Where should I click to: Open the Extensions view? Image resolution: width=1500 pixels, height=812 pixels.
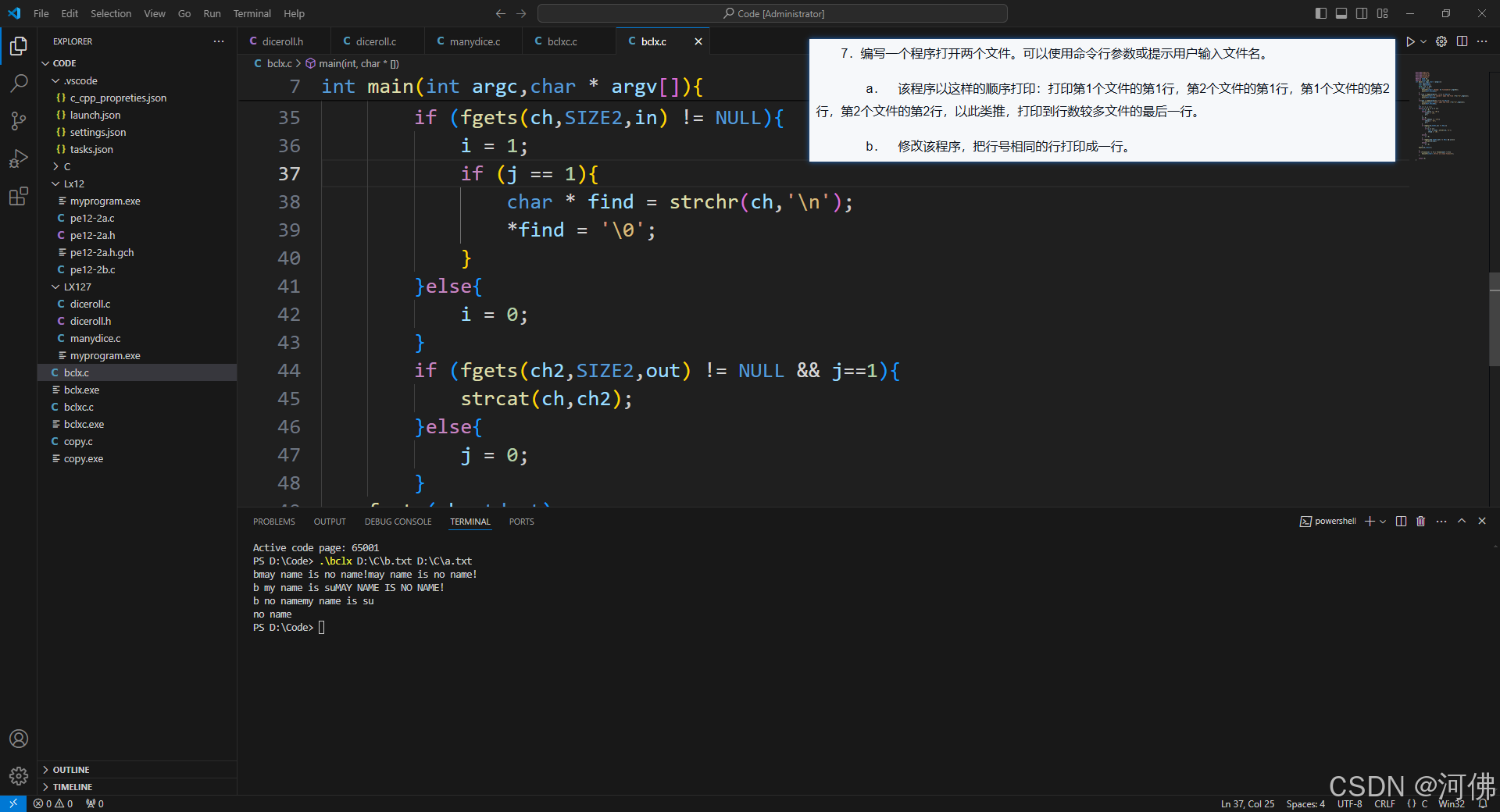click(19, 196)
